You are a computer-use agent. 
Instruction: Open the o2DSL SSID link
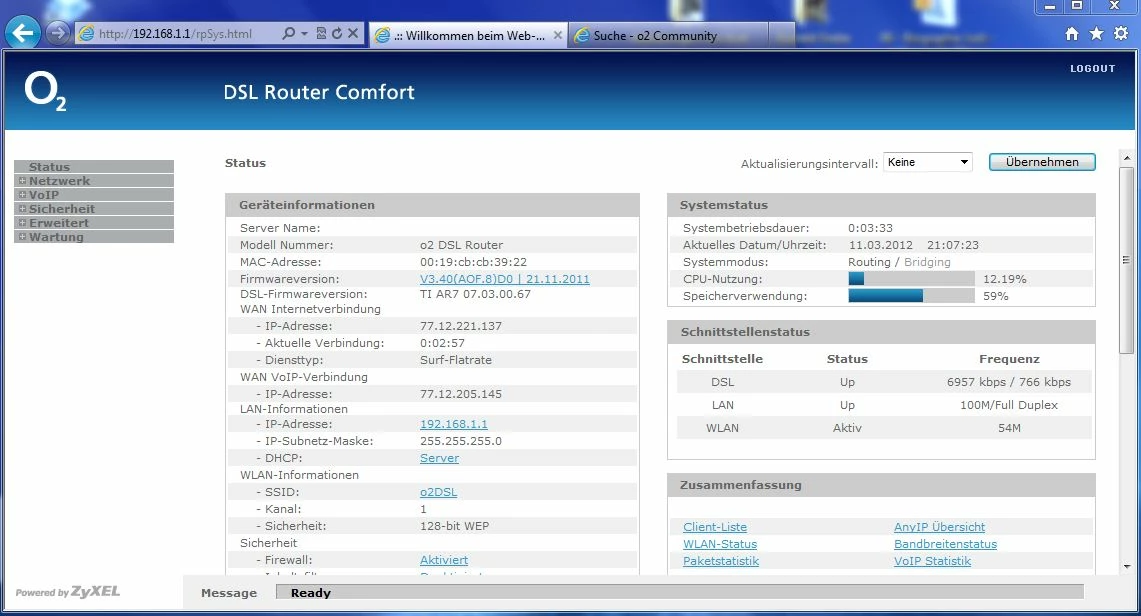tap(439, 492)
